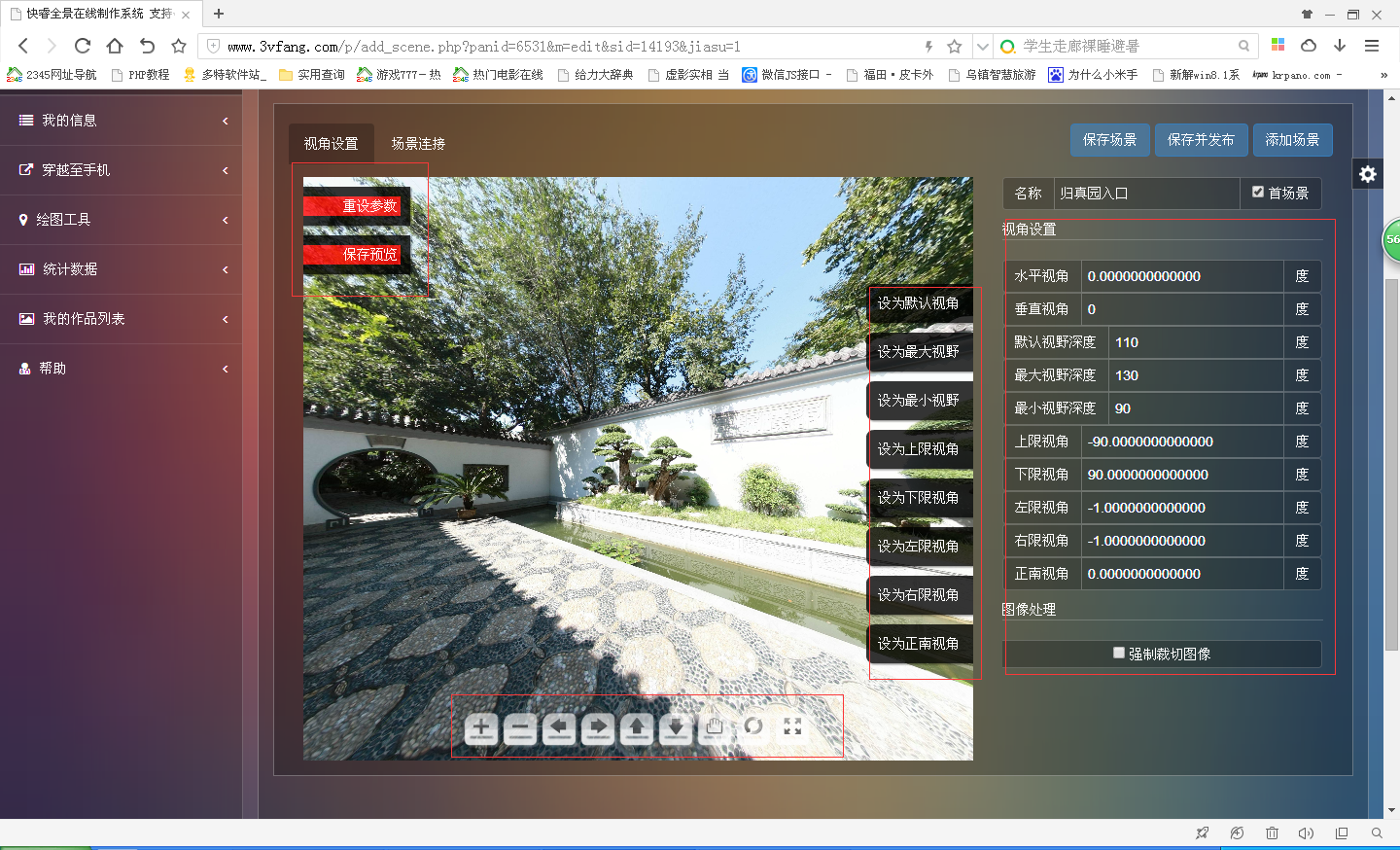1400x850 pixels.
Task: Rotate panorama view right with the arrow
Action: (x=598, y=727)
